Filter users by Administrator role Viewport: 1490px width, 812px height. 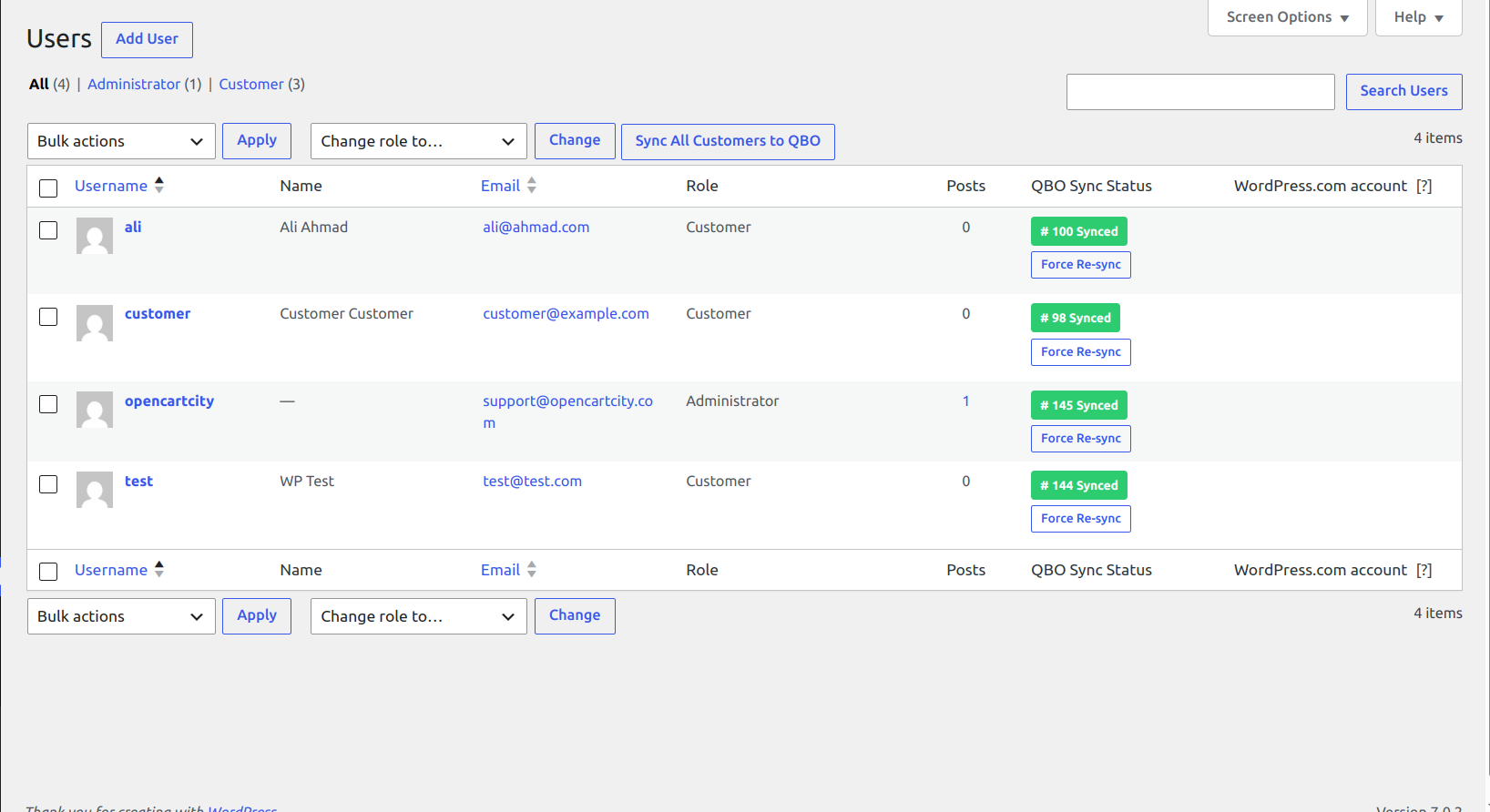134,84
